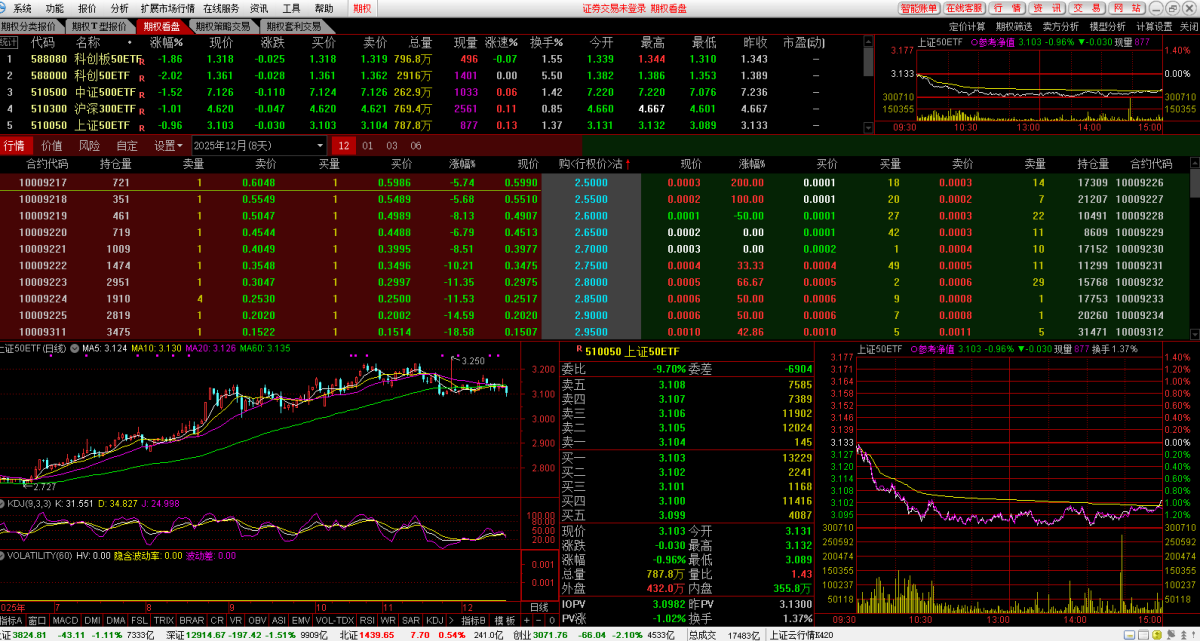This screenshot has width=1200, height=641.
Task: Click scroll-up arrow of ETF list
Action: pyautogui.click(x=869, y=42)
